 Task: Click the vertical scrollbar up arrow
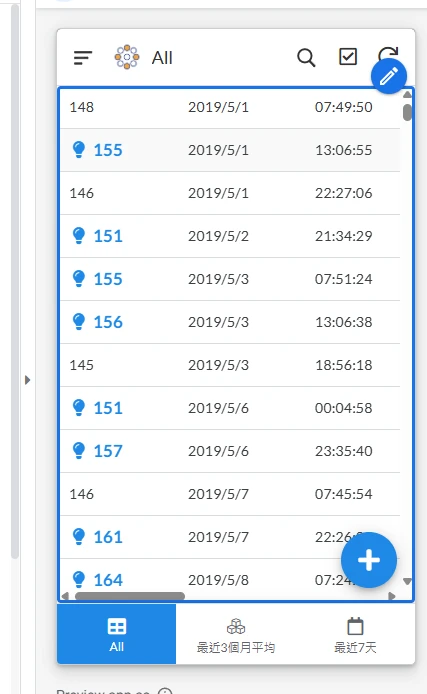pos(408,94)
